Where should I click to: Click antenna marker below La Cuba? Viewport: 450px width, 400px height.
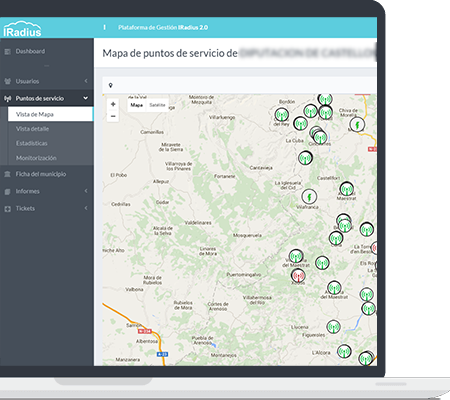pos(305,158)
